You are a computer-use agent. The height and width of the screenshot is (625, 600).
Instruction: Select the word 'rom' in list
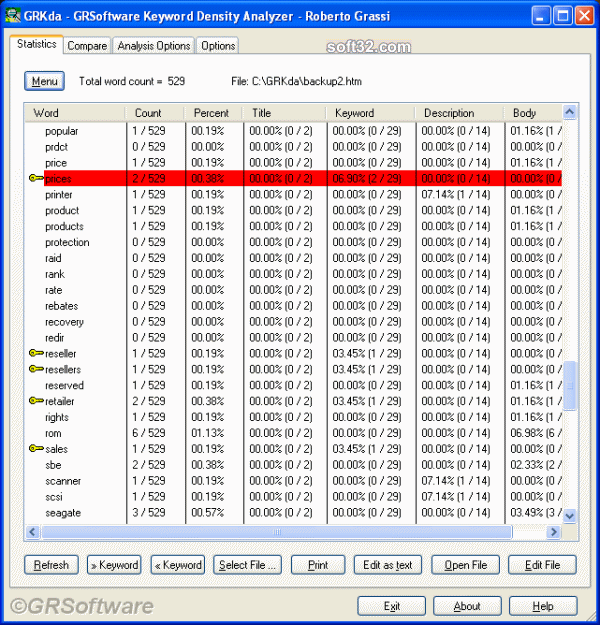(53, 433)
